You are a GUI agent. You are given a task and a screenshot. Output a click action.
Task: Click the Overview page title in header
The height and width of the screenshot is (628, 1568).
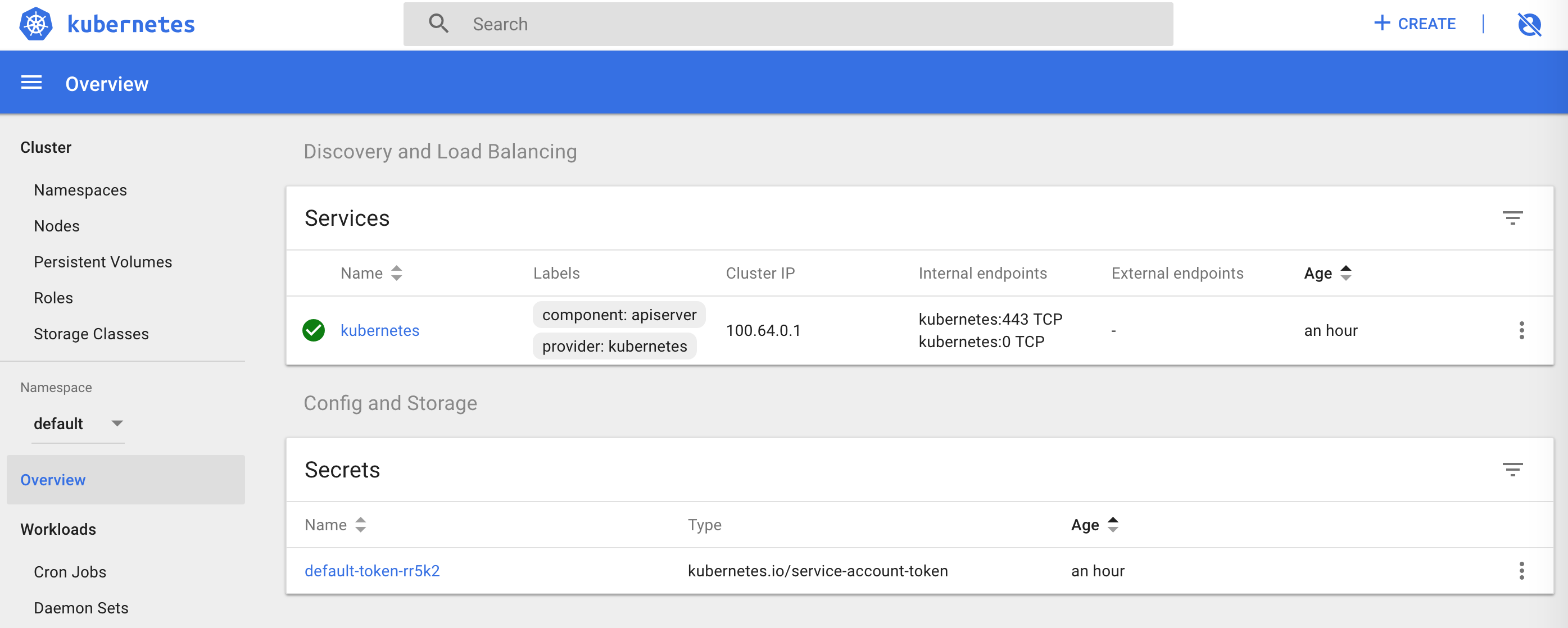point(107,83)
